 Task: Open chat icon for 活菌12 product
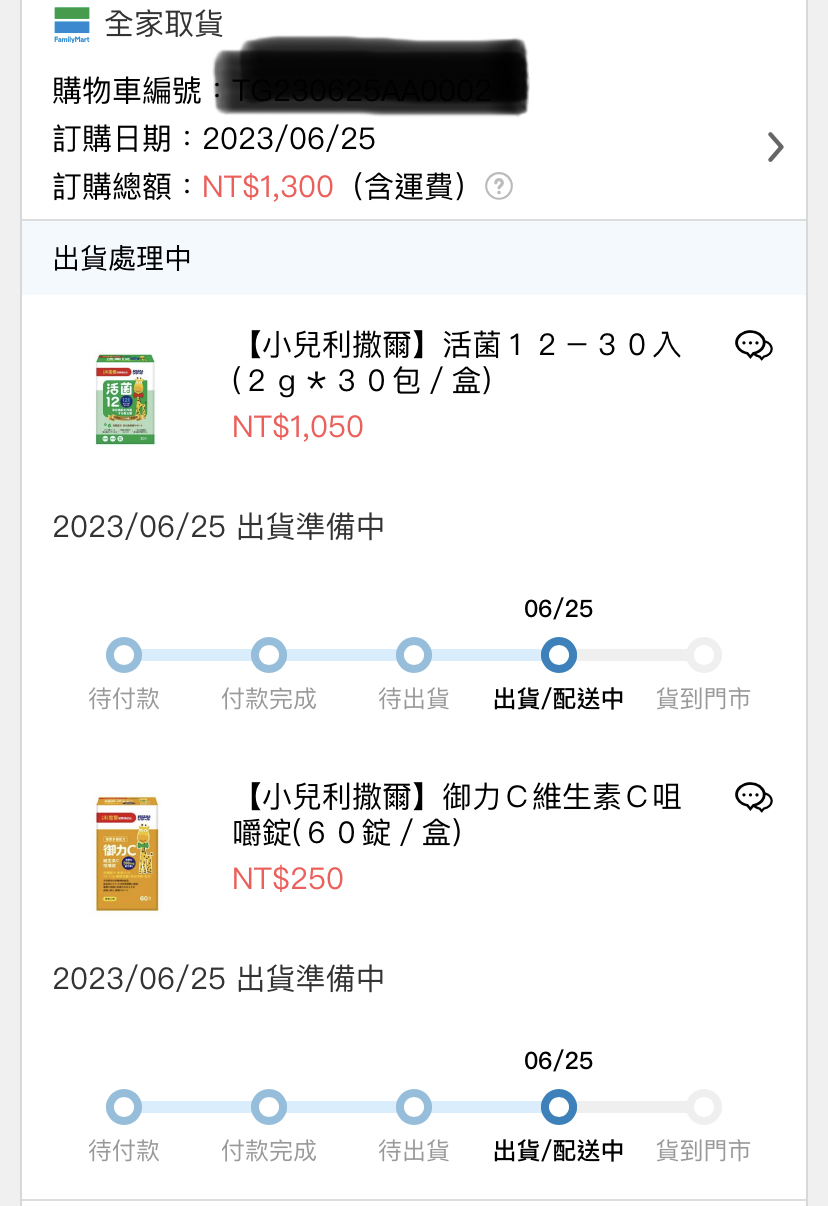pyautogui.click(x=754, y=346)
